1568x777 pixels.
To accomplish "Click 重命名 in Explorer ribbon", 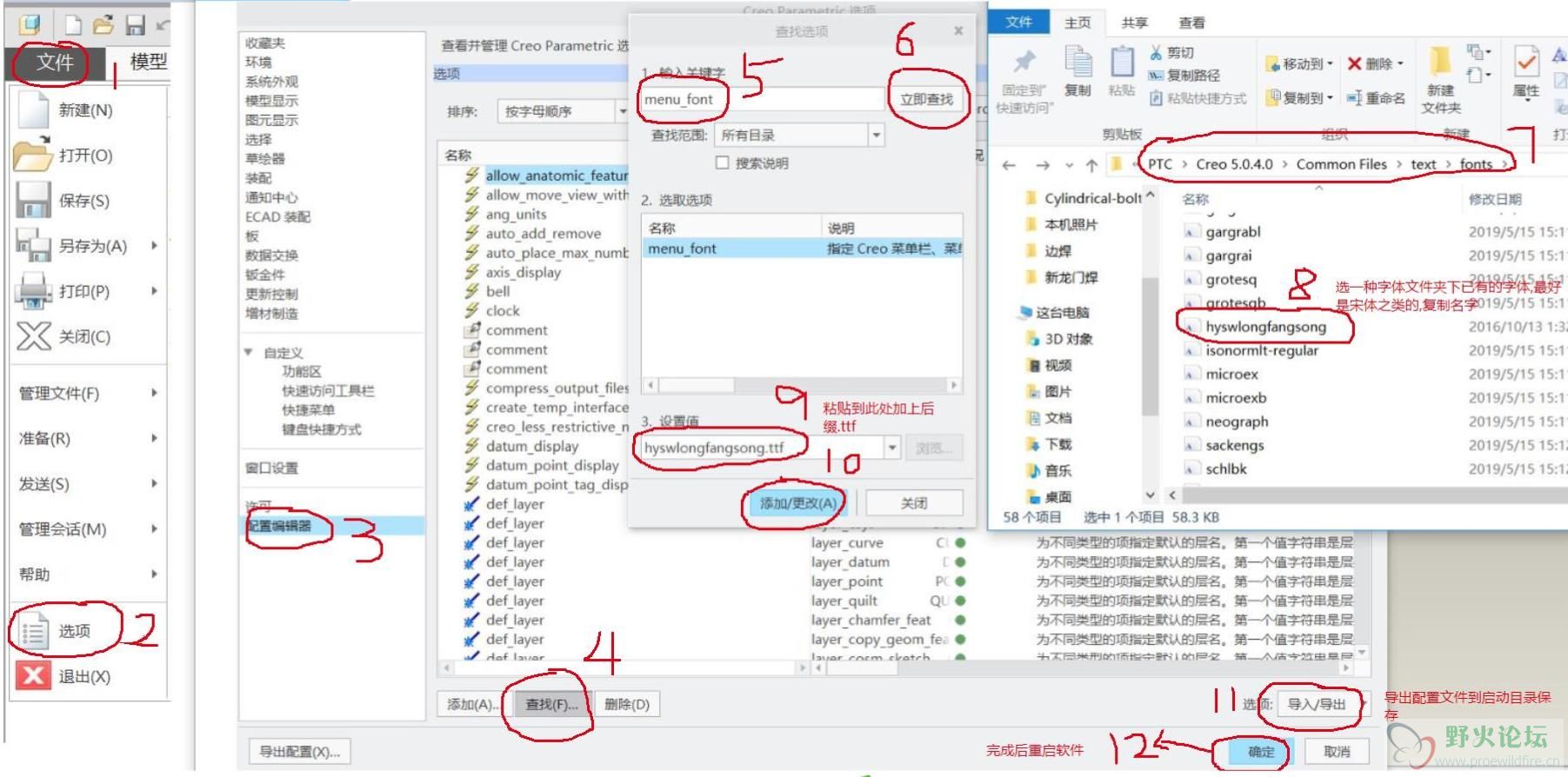I will pyautogui.click(x=1376, y=98).
